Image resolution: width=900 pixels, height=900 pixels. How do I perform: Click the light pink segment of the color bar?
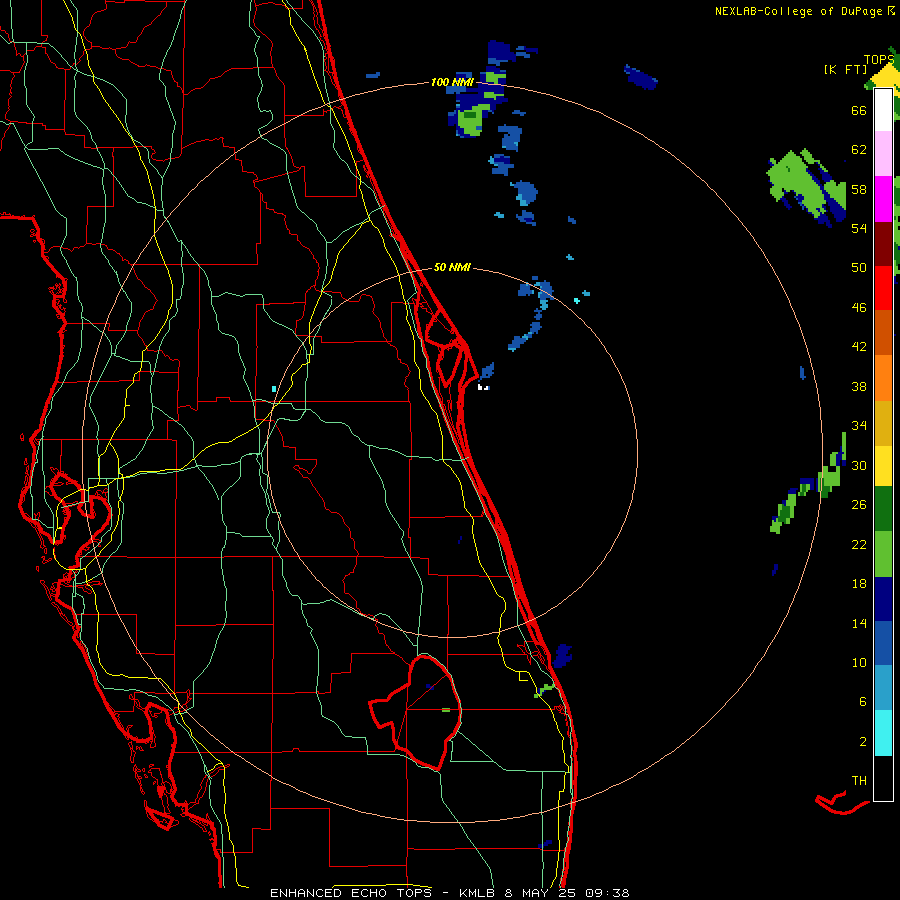pos(883,154)
